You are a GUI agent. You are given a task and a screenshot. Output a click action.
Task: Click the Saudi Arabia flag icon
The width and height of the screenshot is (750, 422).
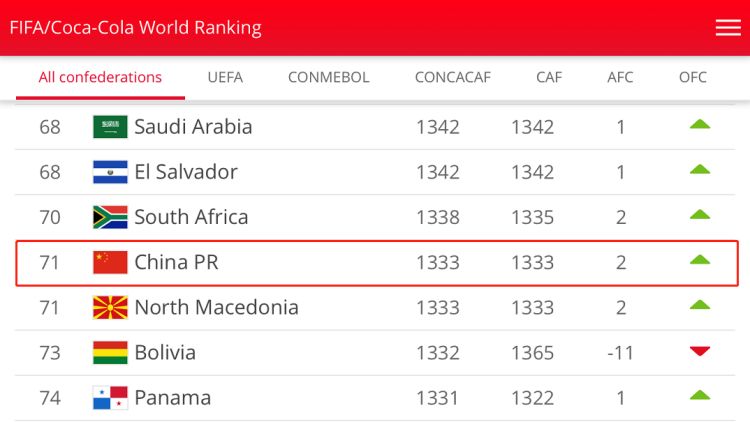click(x=110, y=127)
